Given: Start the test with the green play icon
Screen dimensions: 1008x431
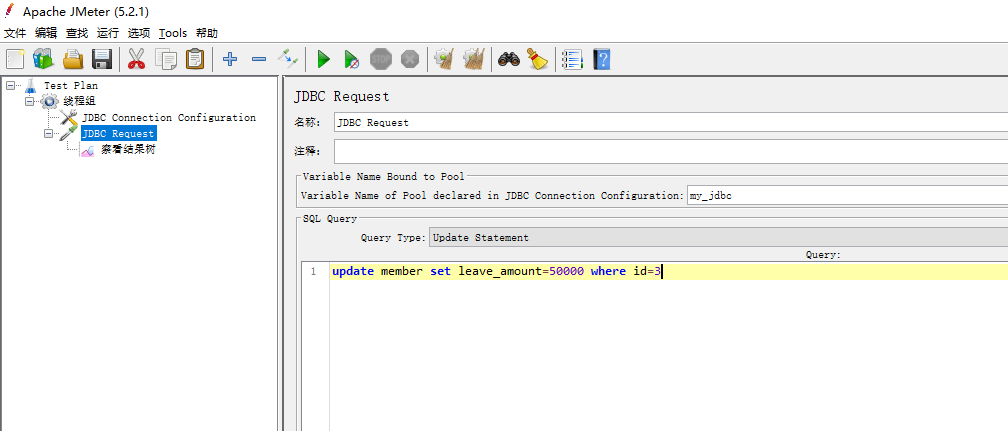Looking at the screenshot, I should click(x=323, y=59).
